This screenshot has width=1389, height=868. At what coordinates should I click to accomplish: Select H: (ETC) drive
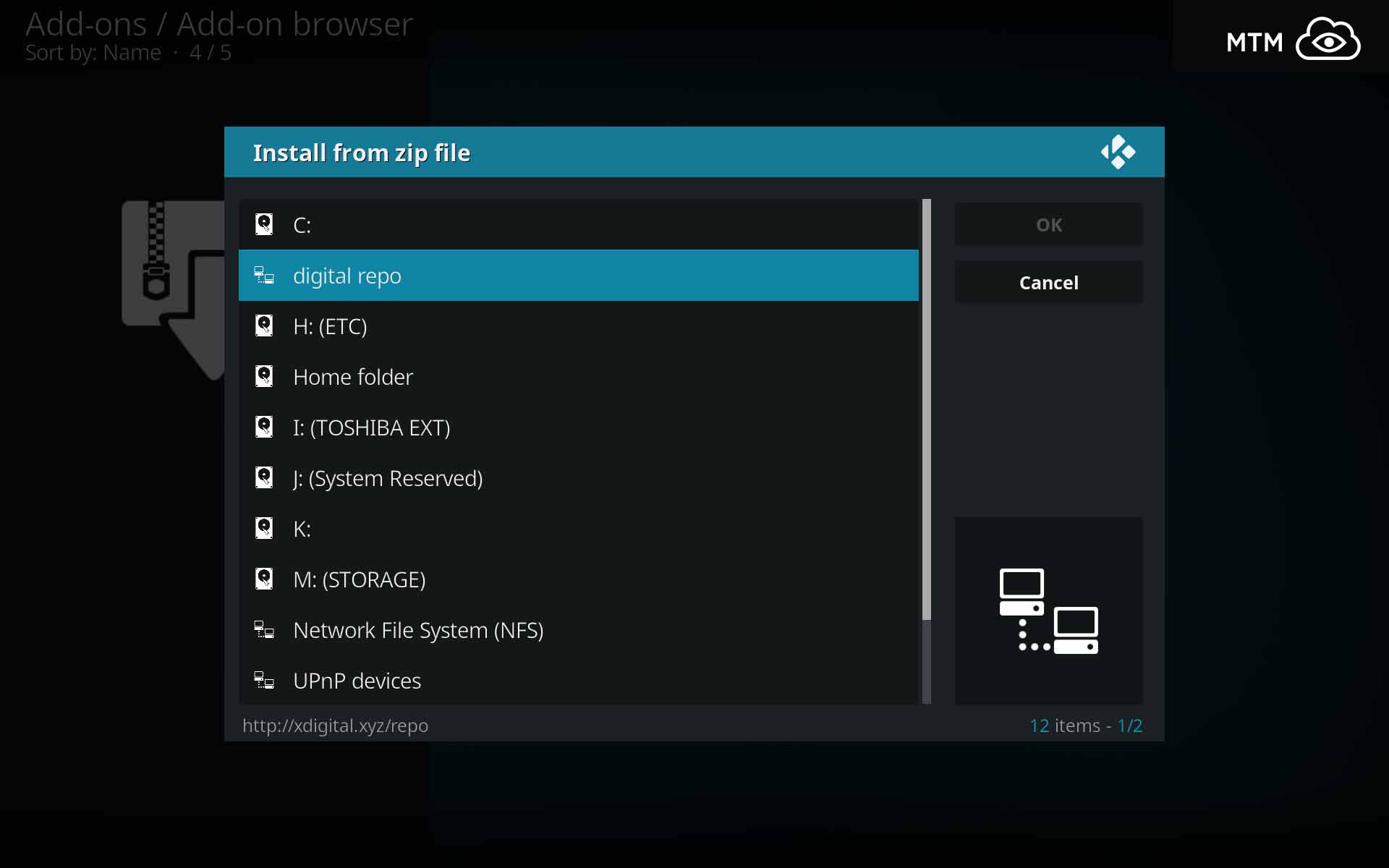579,325
